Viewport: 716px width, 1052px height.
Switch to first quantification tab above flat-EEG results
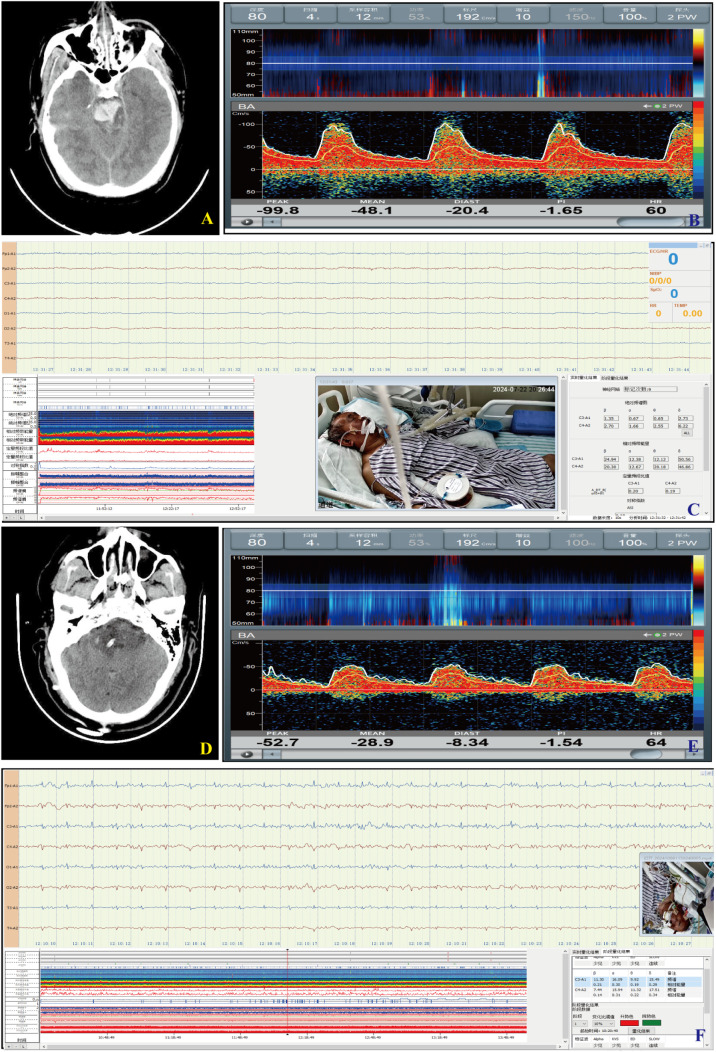click(x=582, y=378)
